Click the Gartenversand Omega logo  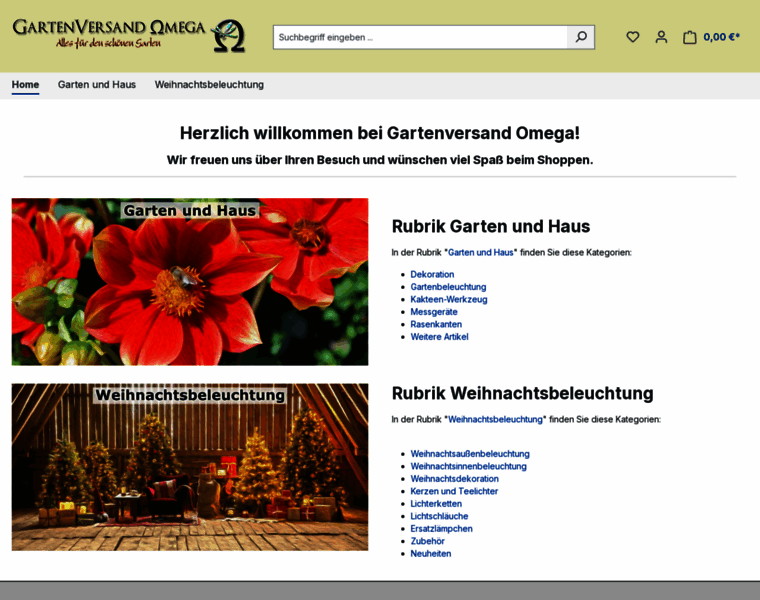[x=129, y=35]
